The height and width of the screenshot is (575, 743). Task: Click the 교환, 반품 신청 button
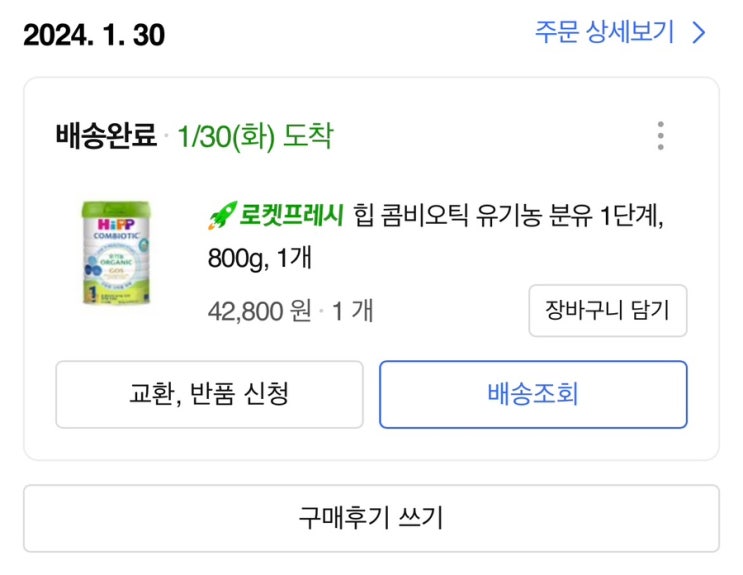pyautogui.click(x=209, y=394)
